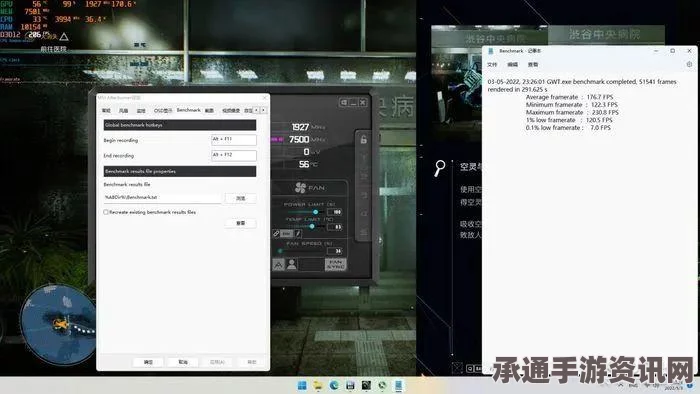Click the 确定 button in settings dialog
This screenshot has width=700, height=394.
(148, 362)
